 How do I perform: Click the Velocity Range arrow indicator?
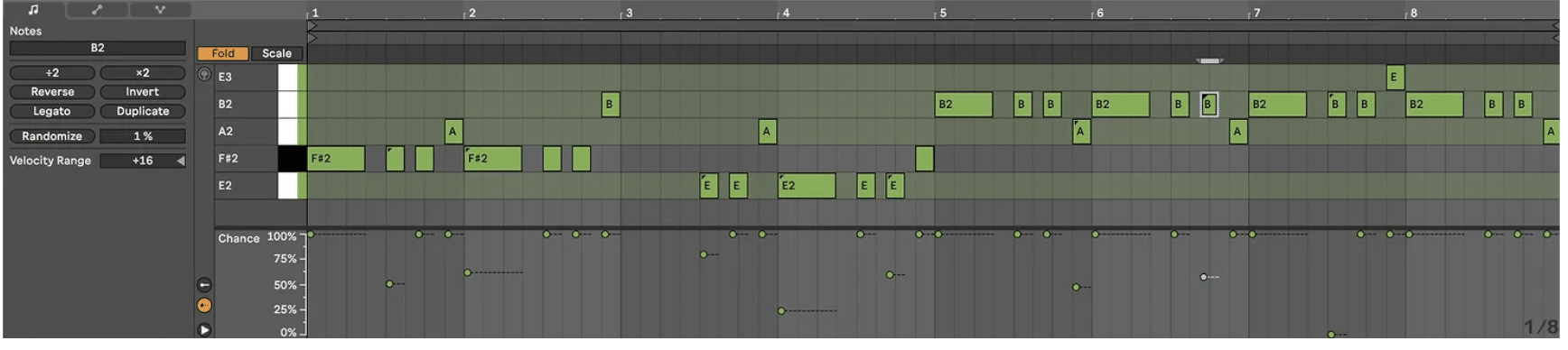[x=181, y=161]
